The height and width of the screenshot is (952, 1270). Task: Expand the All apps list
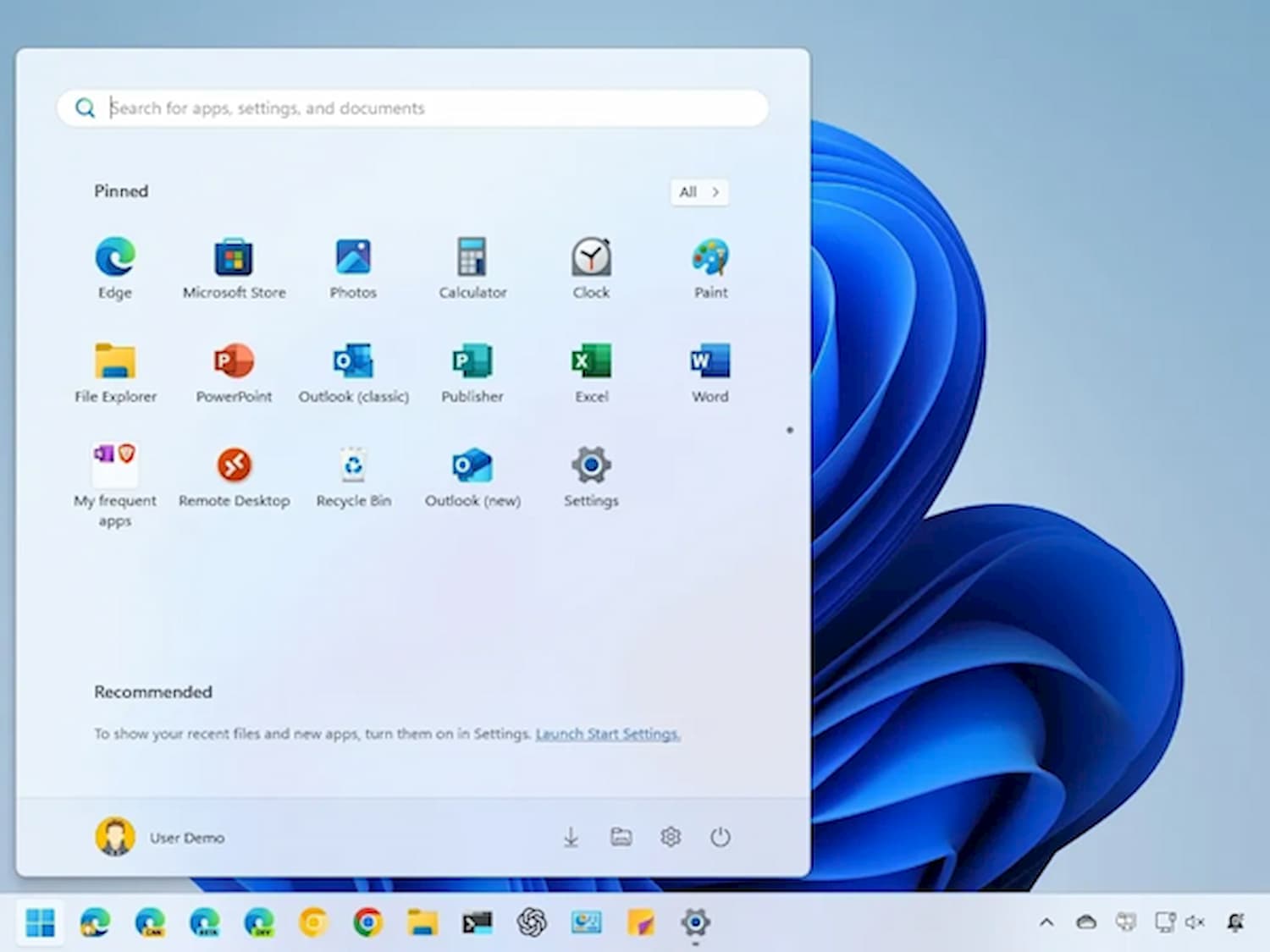(x=699, y=192)
